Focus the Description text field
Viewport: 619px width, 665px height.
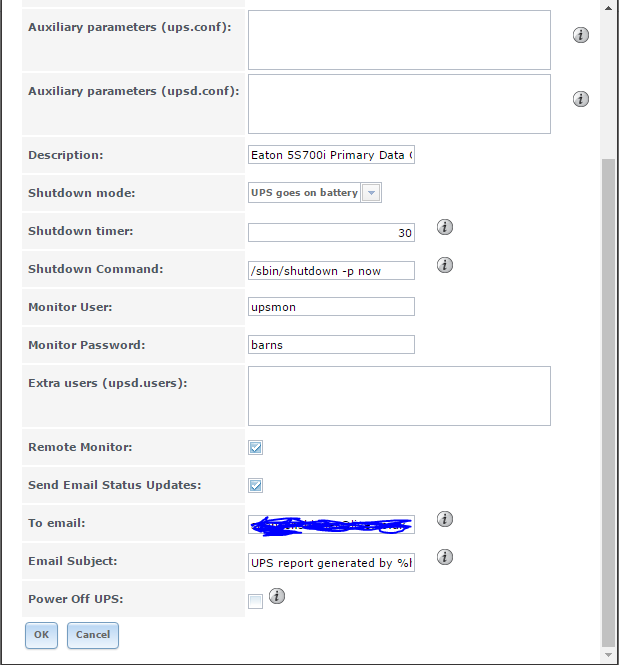tap(331, 155)
